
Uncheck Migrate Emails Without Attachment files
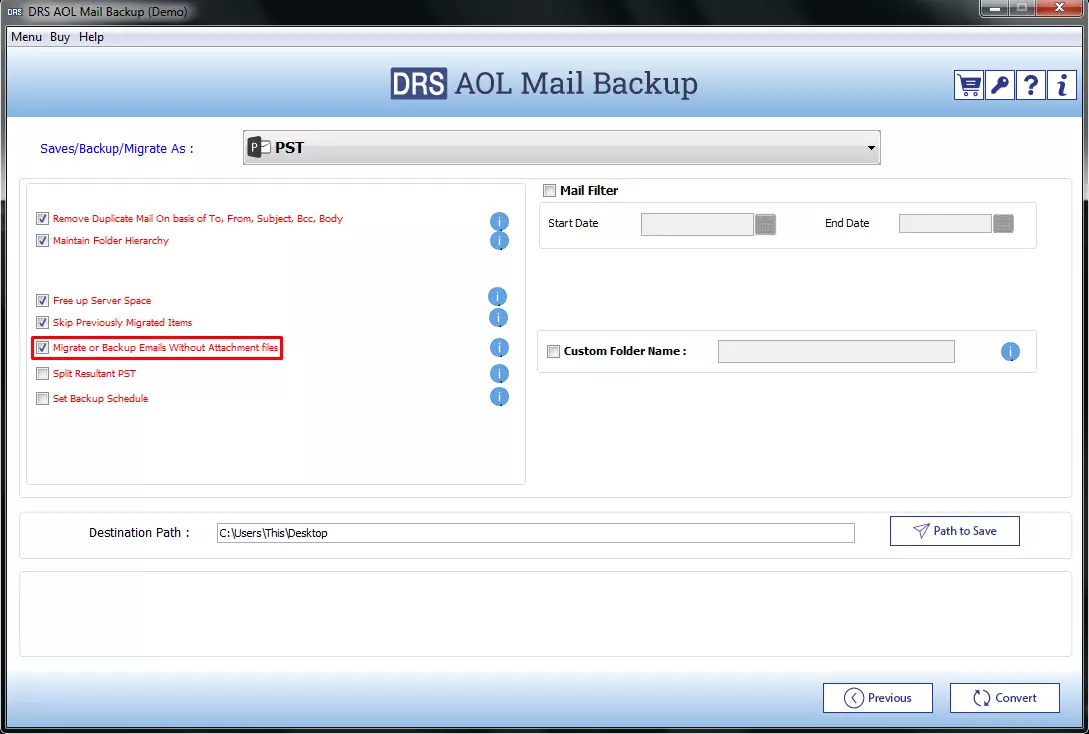coord(42,347)
